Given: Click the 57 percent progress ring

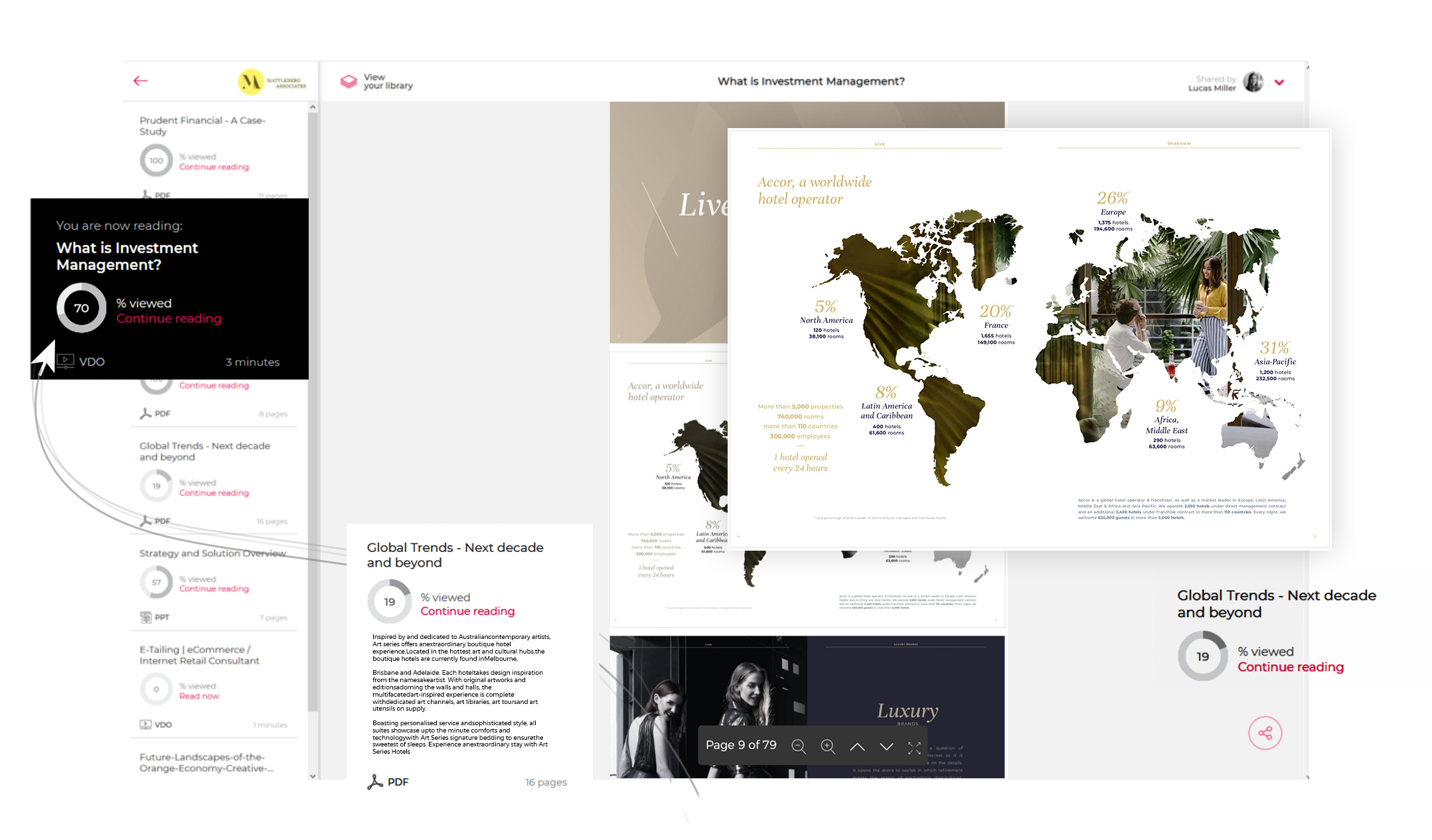Looking at the screenshot, I should pos(156,582).
